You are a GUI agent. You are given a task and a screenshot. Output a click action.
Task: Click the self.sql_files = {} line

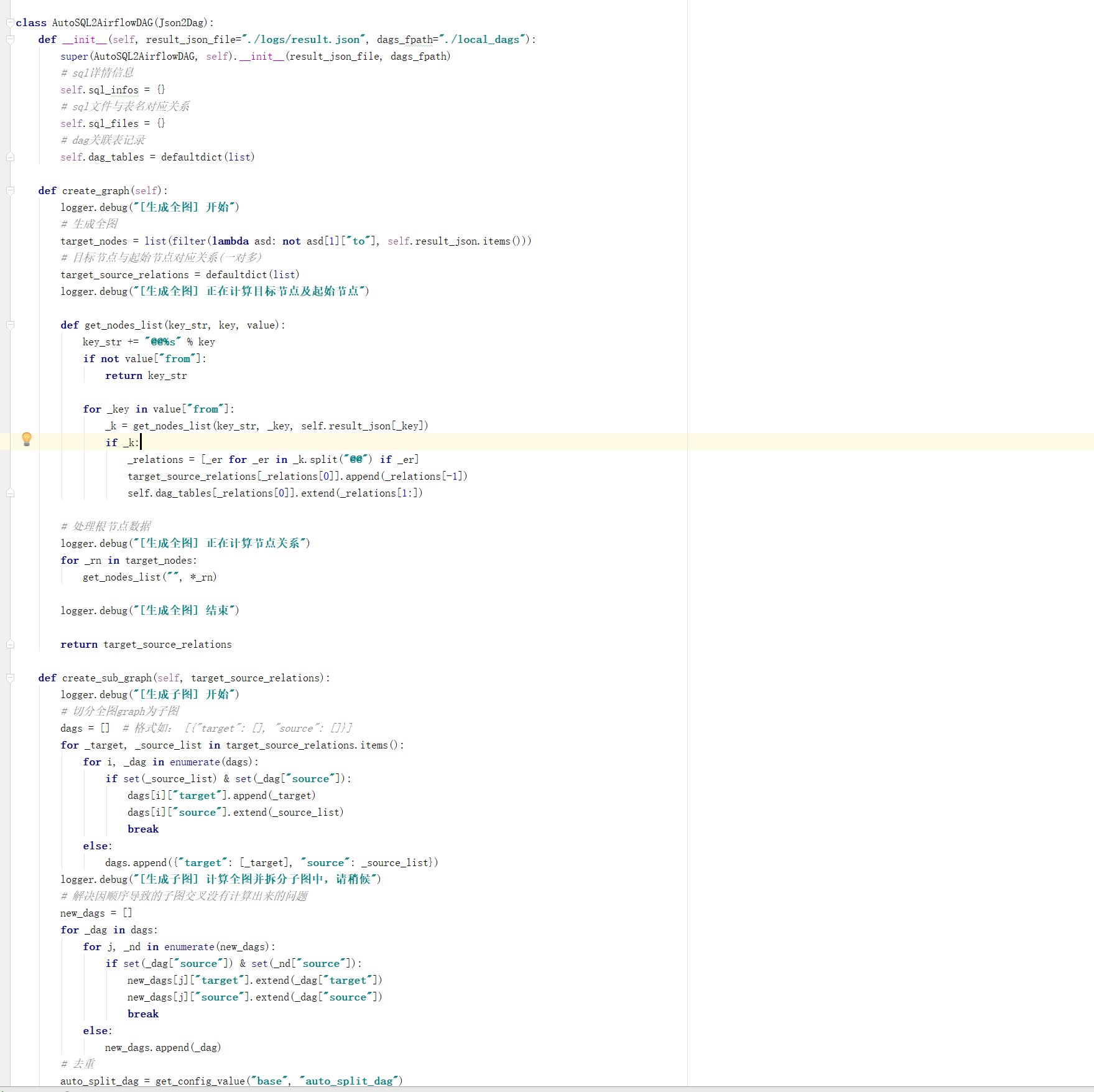(x=113, y=123)
